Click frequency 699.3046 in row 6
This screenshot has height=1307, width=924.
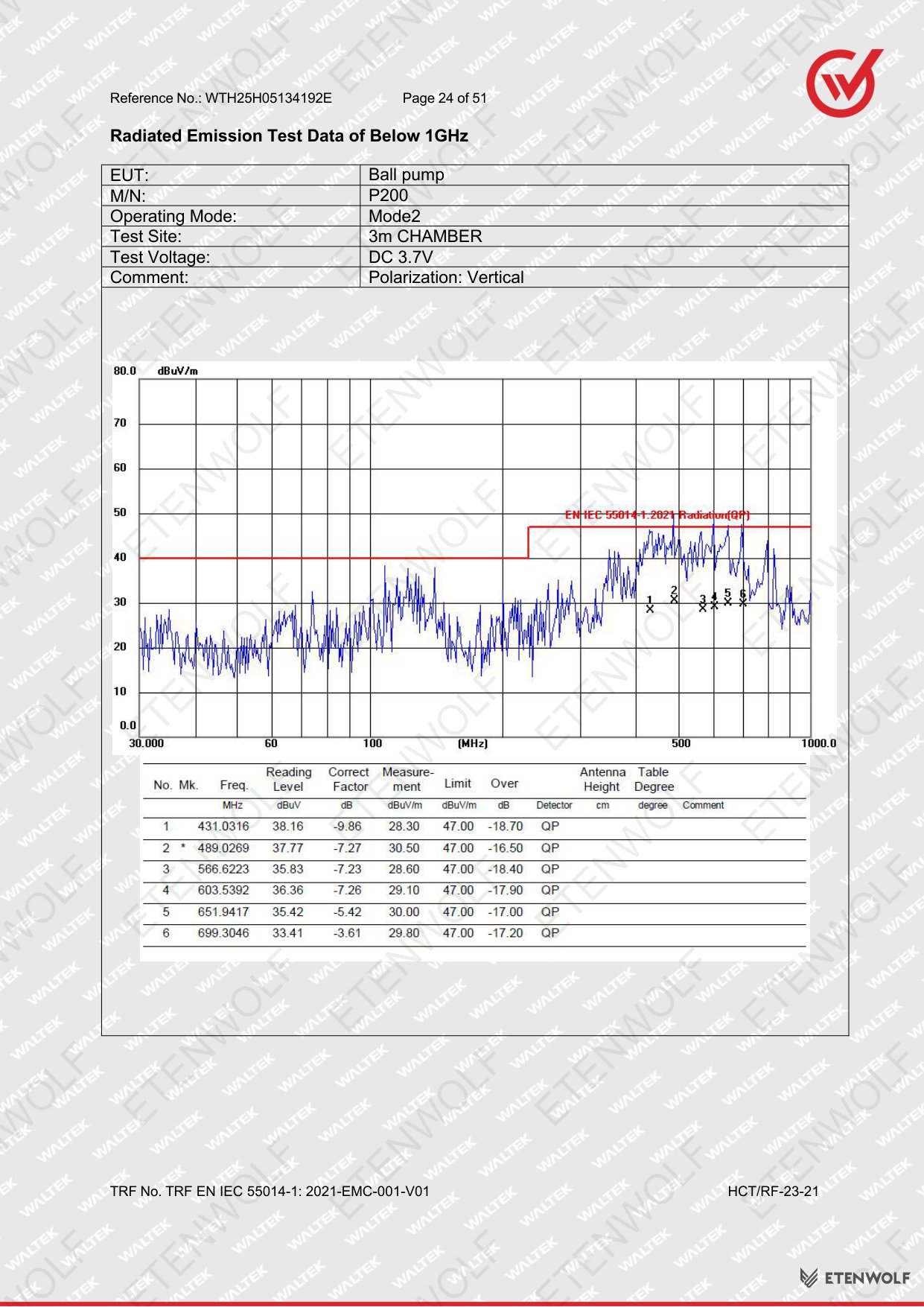point(223,932)
